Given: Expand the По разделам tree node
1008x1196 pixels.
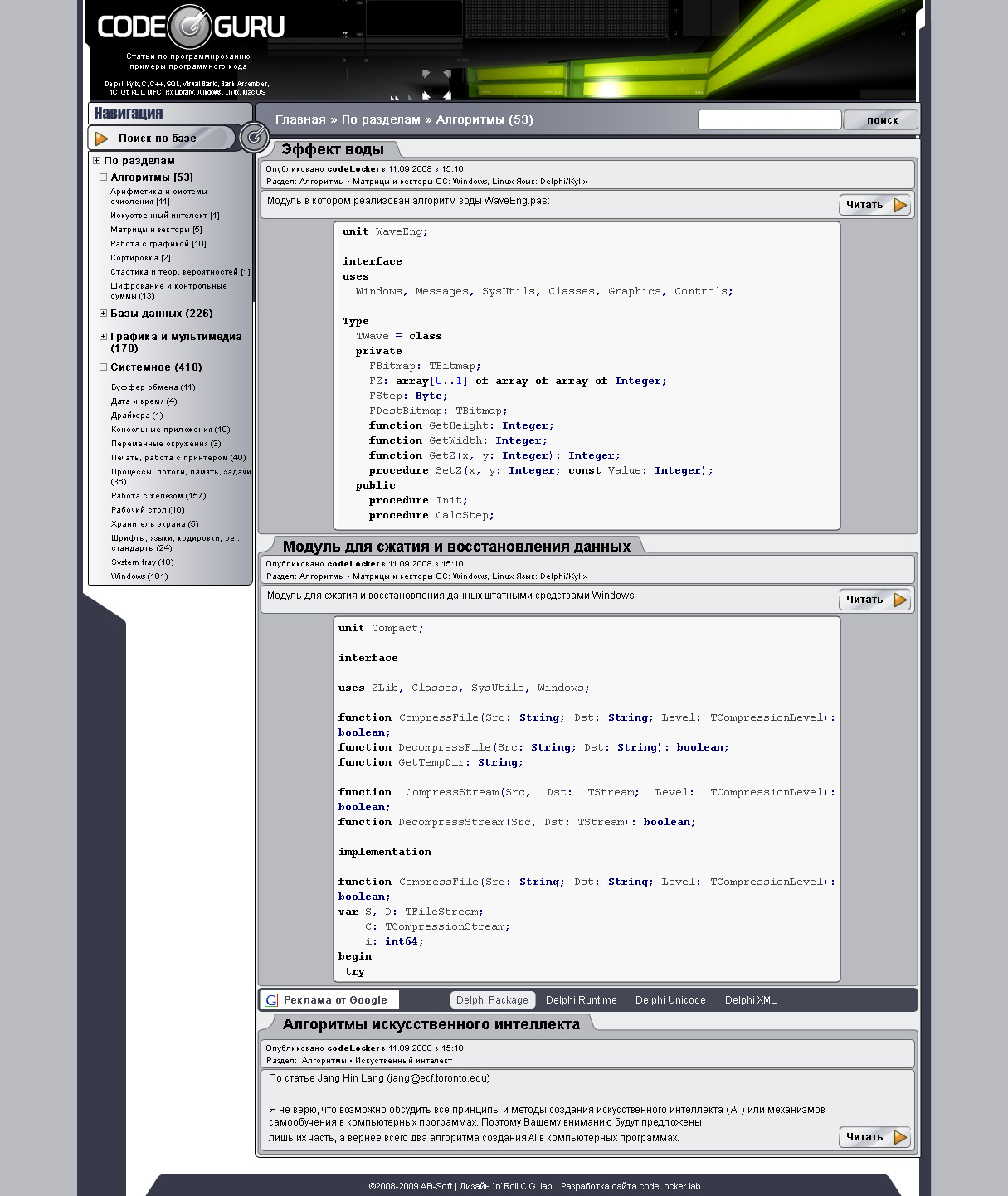Looking at the screenshot, I should [x=97, y=161].
